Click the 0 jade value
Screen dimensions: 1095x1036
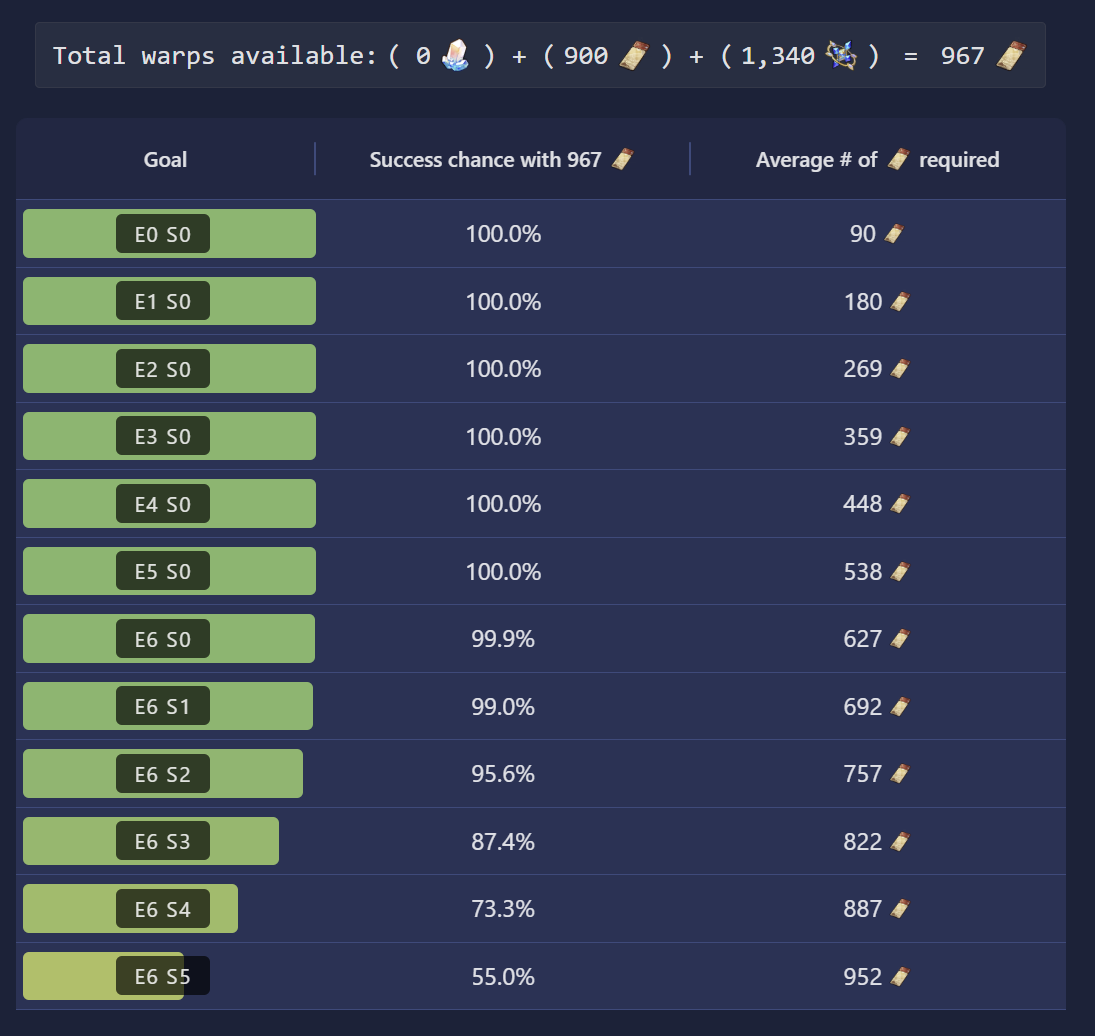coord(423,55)
